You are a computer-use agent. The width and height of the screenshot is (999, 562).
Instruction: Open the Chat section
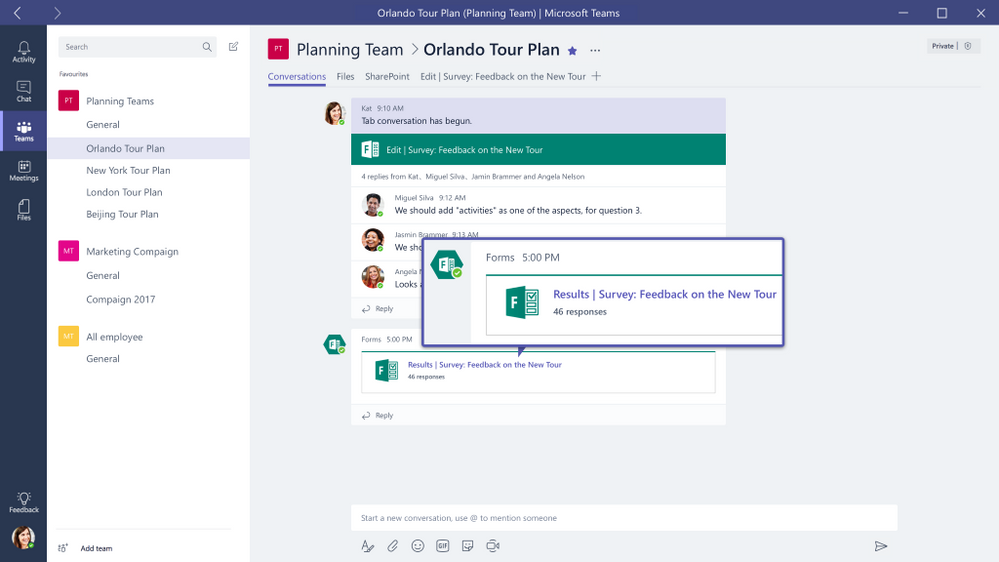(x=24, y=91)
